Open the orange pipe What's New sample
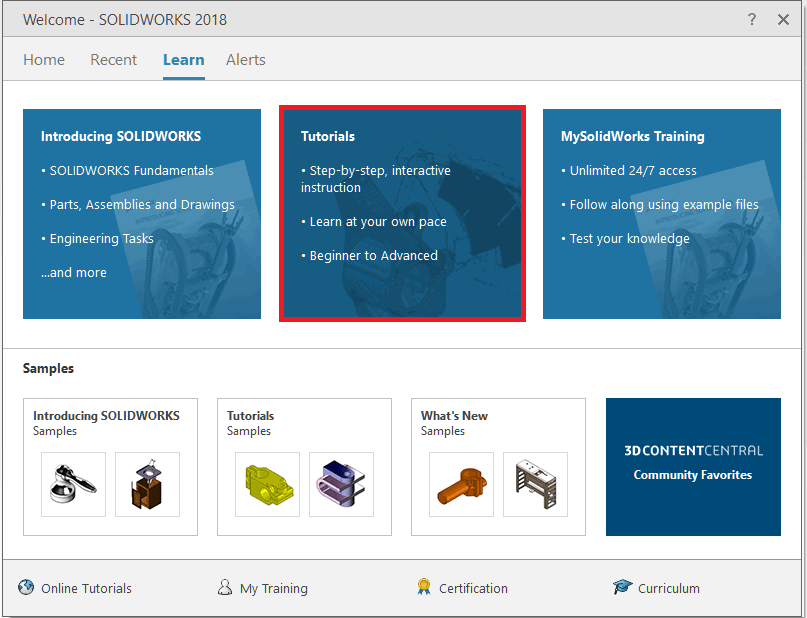This screenshot has height=618, width=807. (462, 484)
